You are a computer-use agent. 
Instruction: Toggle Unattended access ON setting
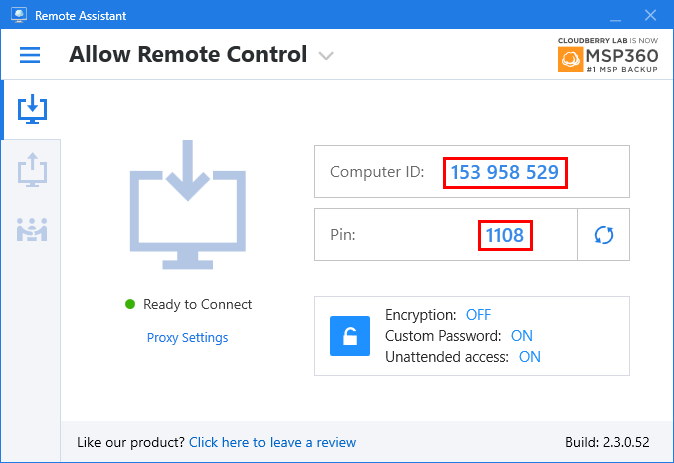click(x=530, y=357)
